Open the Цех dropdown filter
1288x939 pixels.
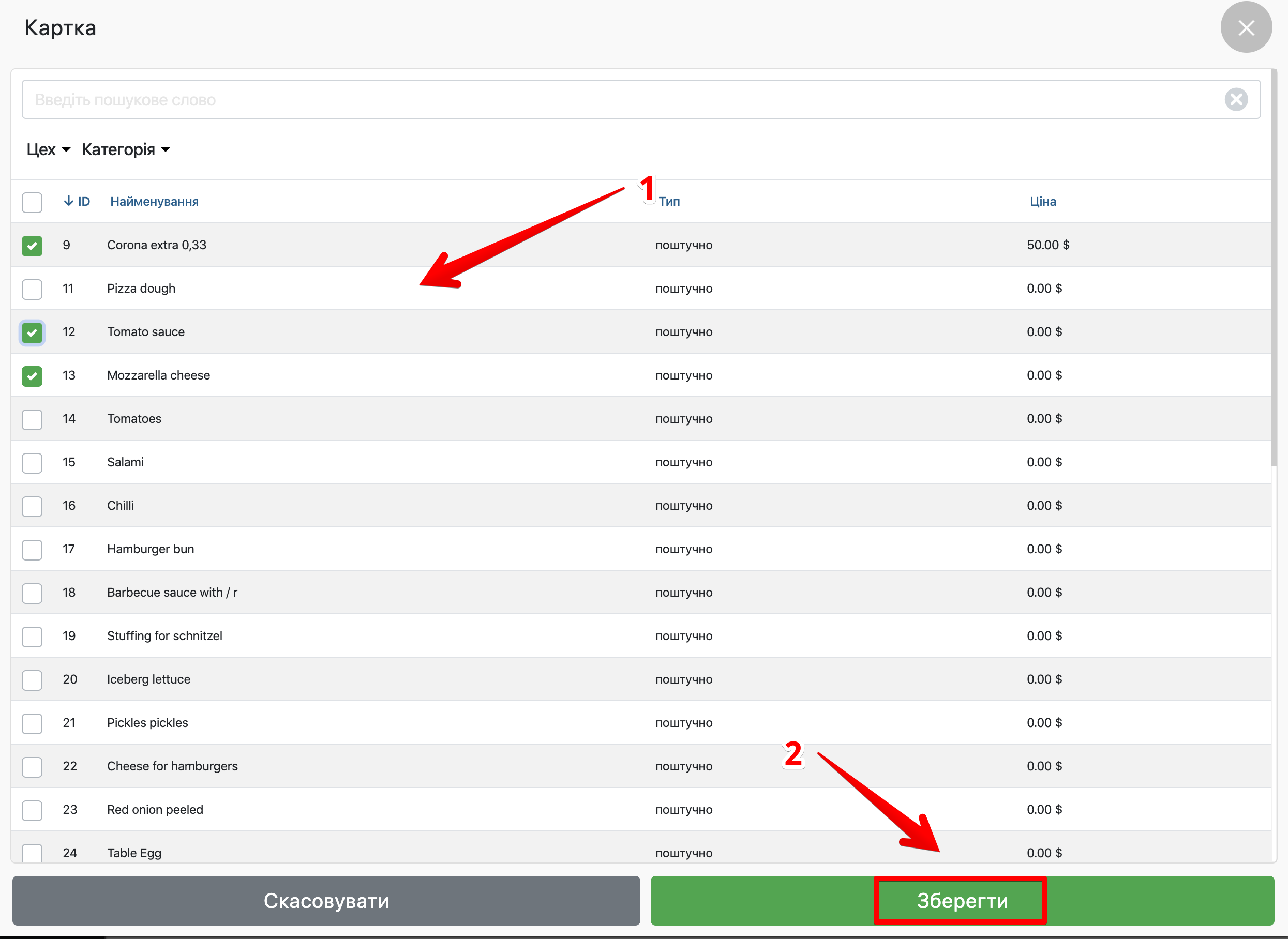[x=48, y=149]
